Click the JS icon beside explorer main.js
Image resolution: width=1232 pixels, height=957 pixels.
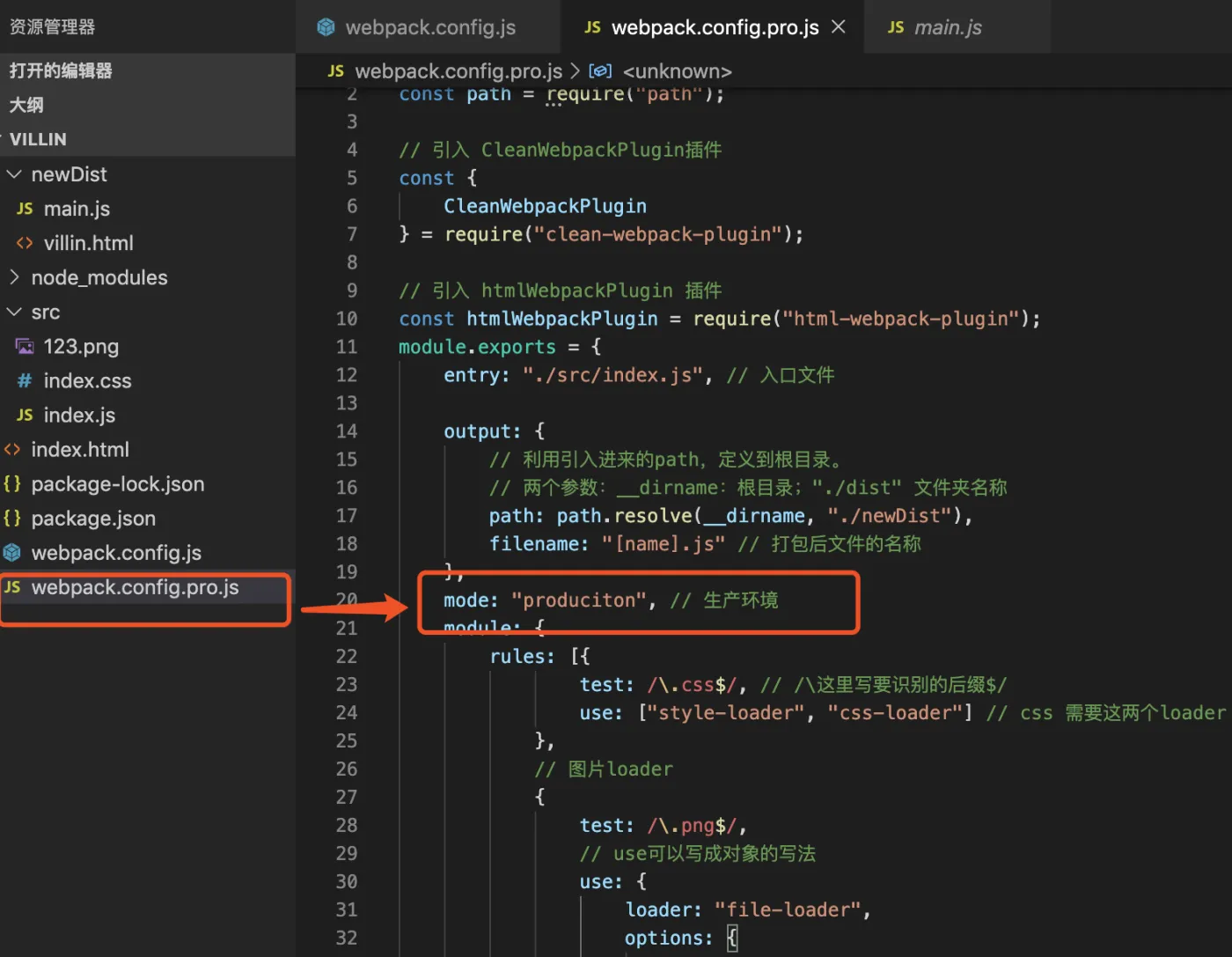pos(25,209)
